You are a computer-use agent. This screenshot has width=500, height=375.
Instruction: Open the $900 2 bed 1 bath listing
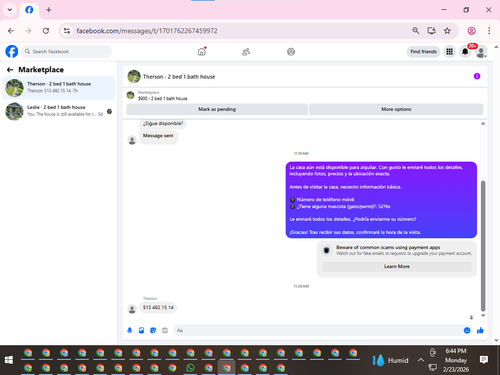coord(163,96)
